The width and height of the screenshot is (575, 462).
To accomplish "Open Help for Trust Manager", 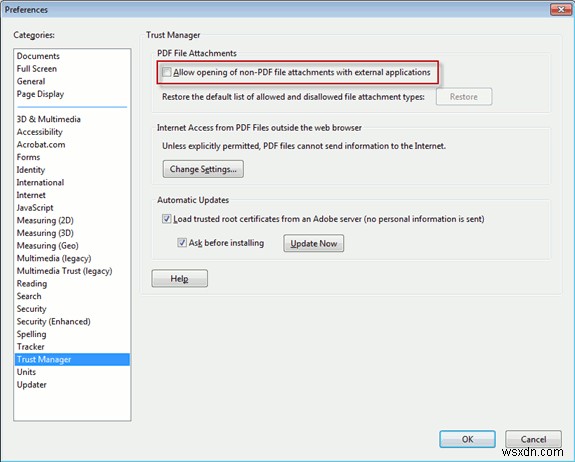I will pyautogui.click(x=180, y=279).
